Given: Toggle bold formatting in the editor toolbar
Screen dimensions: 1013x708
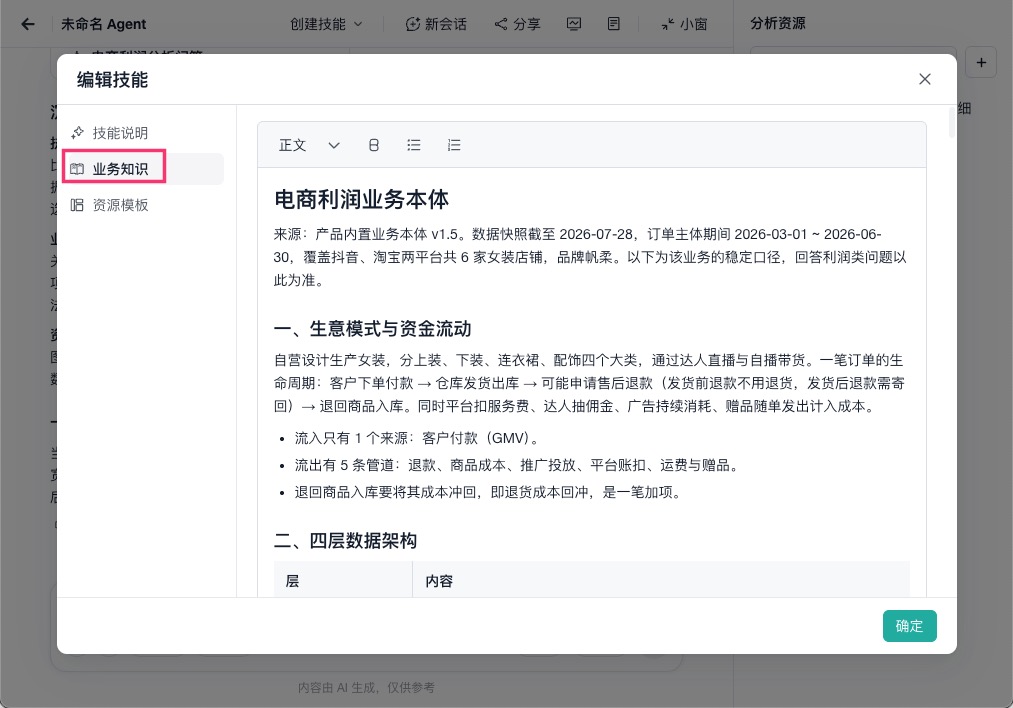Looking at the screenshot, I should 374,145.
